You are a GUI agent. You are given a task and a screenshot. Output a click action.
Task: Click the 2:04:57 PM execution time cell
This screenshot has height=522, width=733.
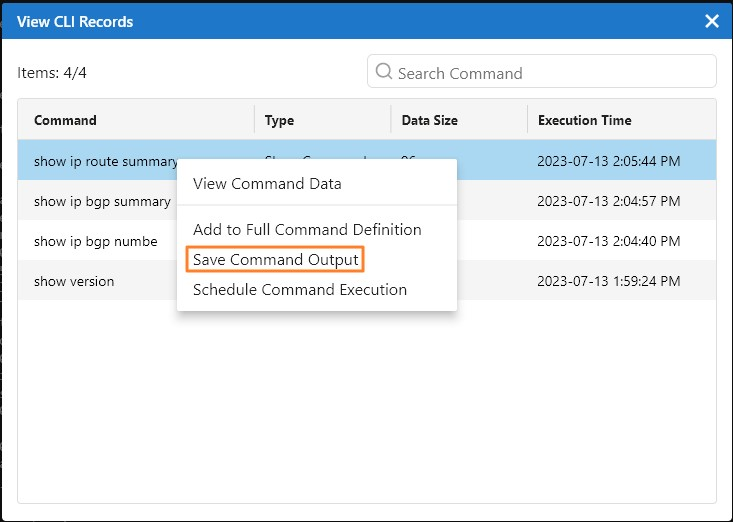pyautogui.click(x=609, y=201)
